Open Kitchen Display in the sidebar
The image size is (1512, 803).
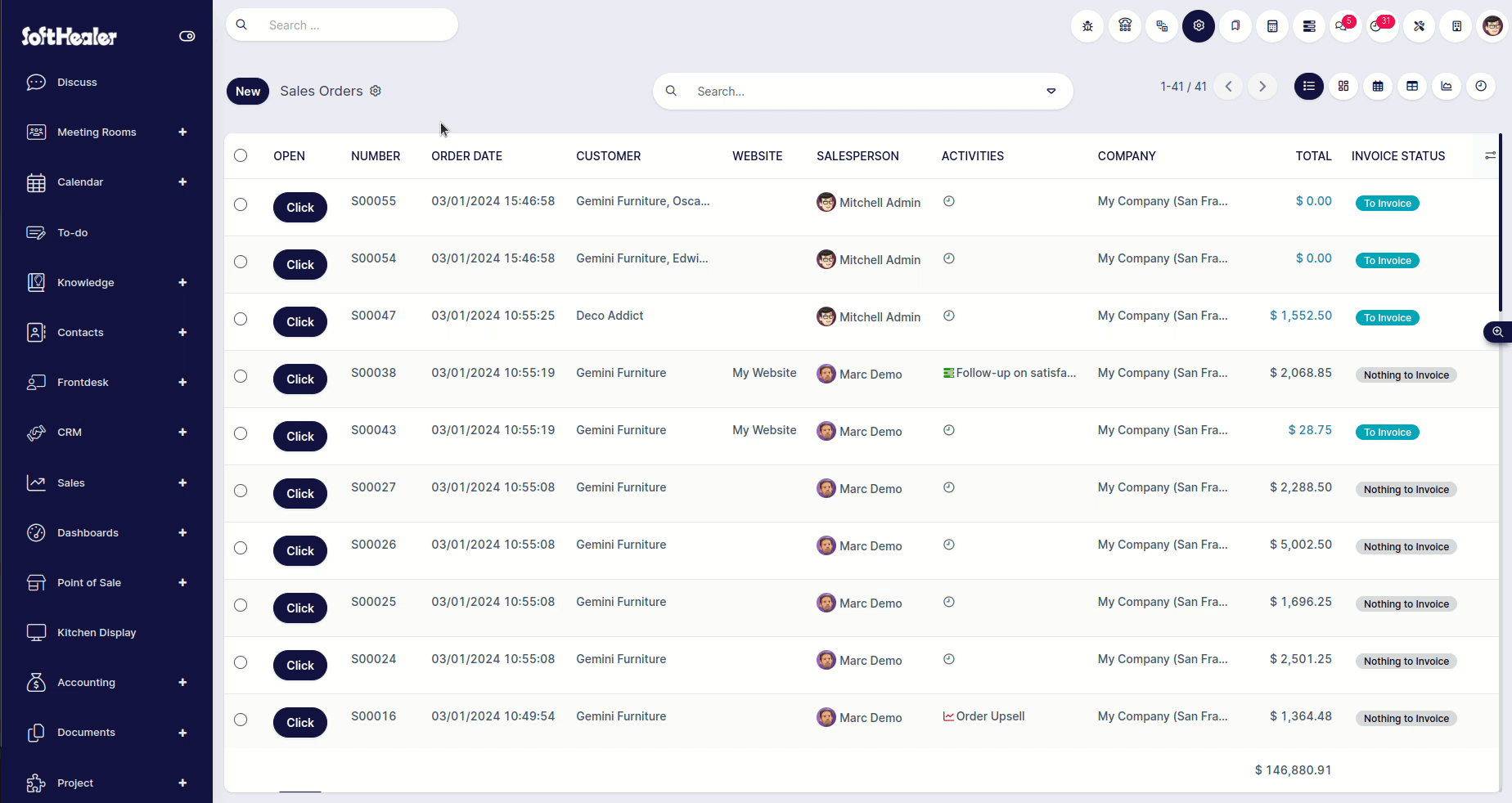(x=97, y=632)
